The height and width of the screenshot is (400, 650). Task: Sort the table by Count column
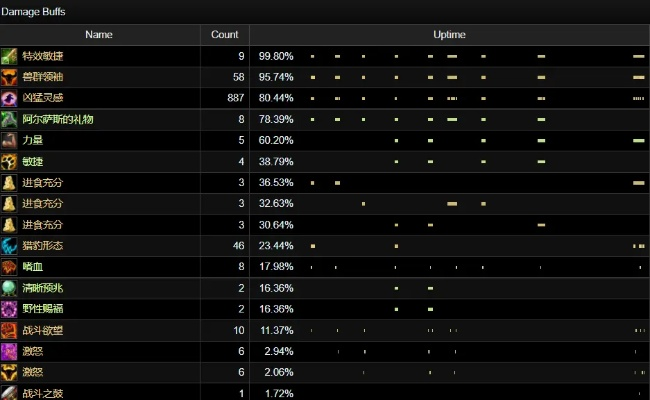225,35
